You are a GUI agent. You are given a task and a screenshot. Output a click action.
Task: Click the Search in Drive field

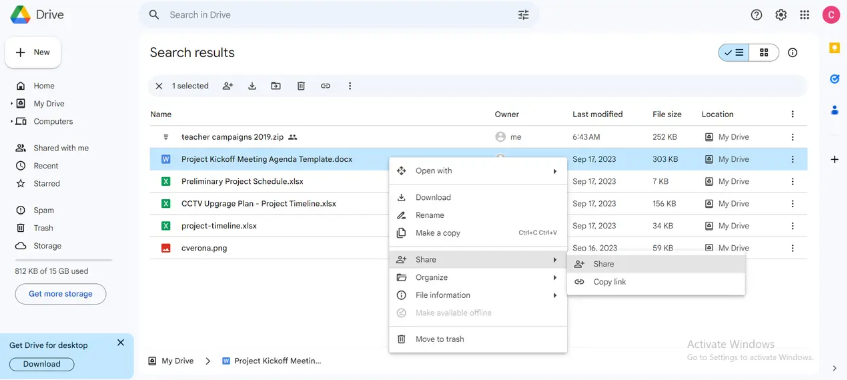339,15
